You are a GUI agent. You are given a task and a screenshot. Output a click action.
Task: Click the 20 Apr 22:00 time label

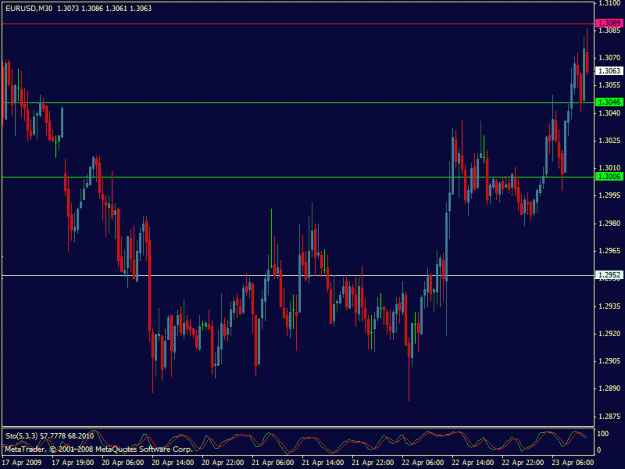pos(223,463)
